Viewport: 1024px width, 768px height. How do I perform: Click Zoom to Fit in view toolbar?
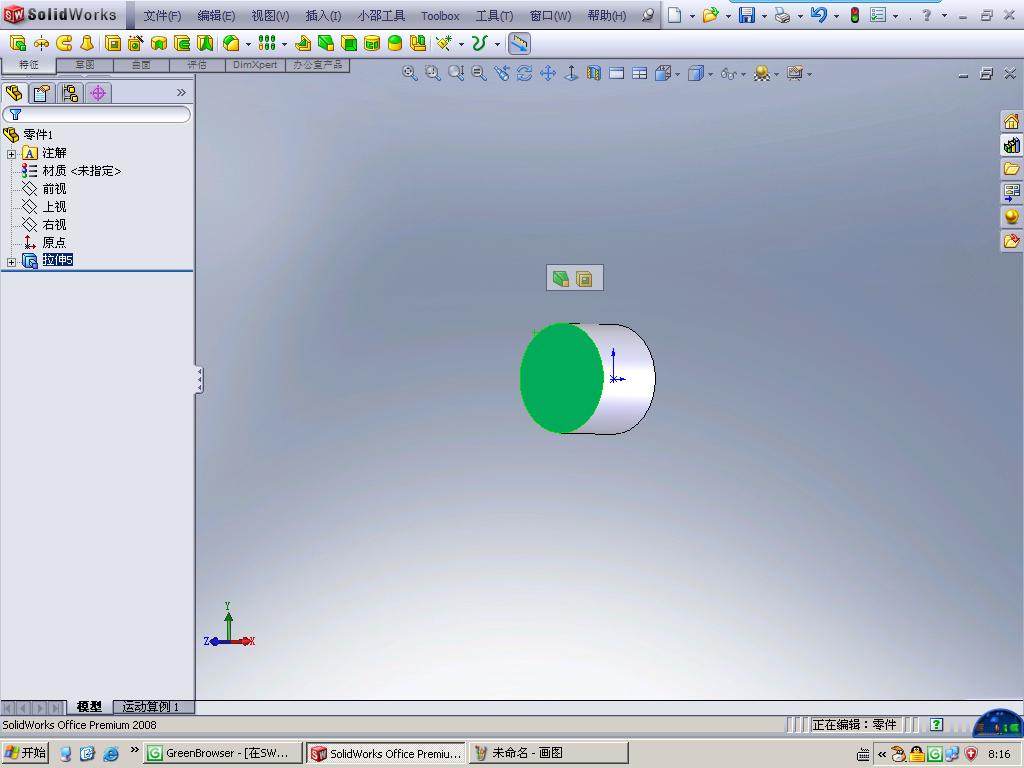409,73
